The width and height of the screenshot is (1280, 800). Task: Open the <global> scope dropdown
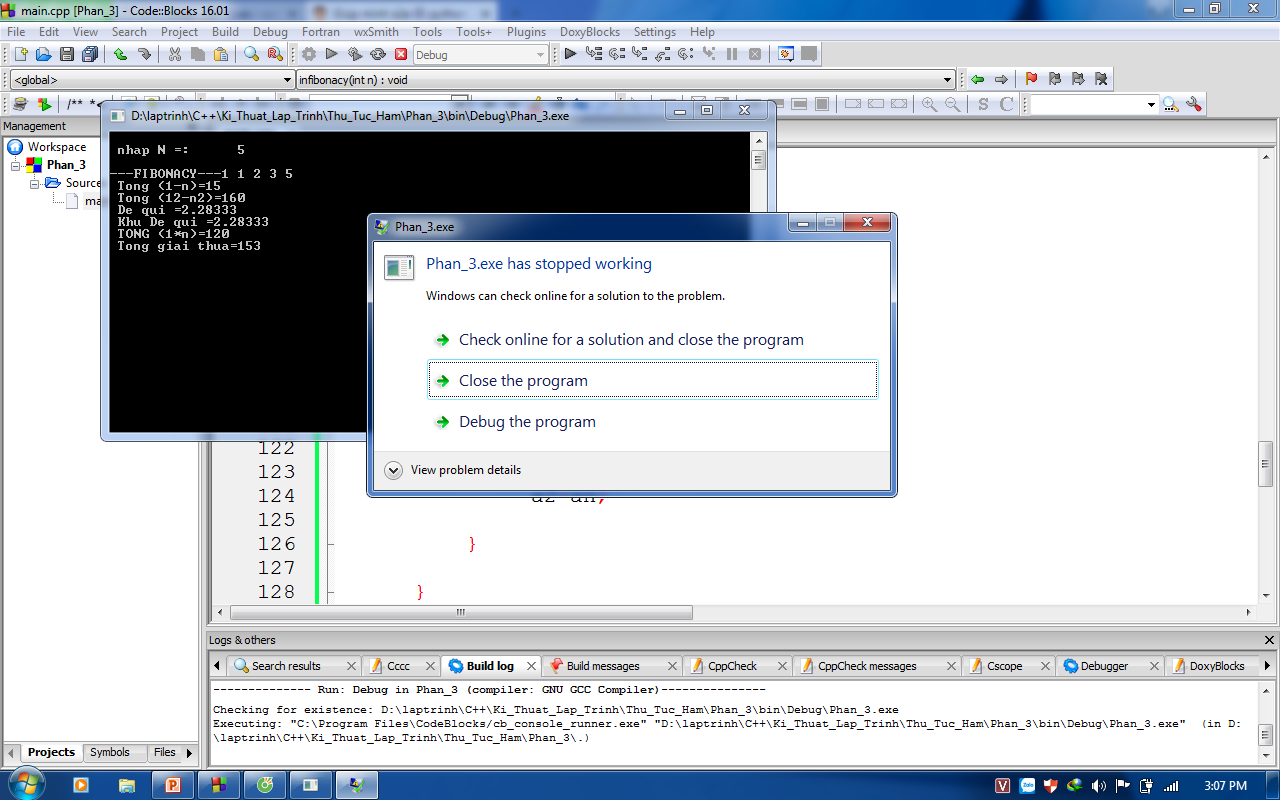[287, 80]
